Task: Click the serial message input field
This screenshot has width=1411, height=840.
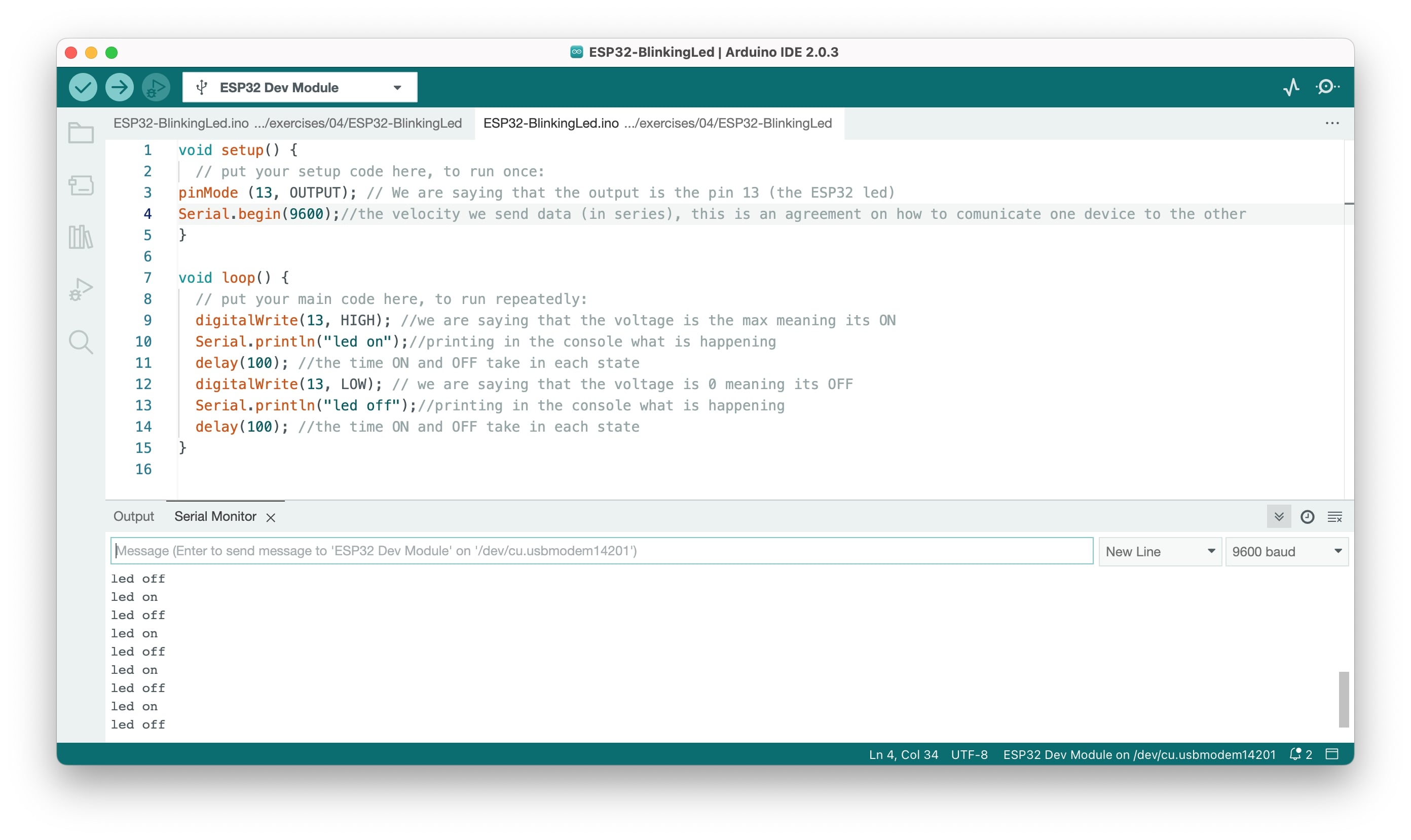Action: 601,551
